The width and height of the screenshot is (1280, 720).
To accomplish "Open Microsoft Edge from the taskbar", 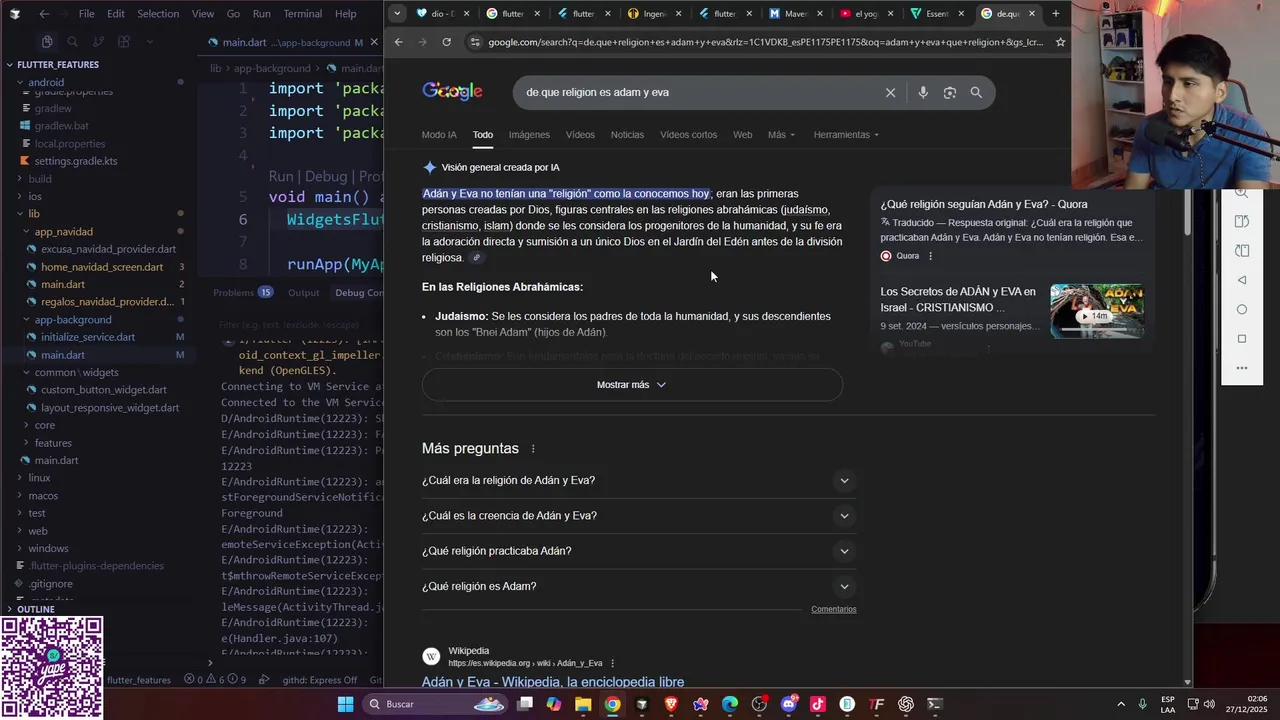I will tap(730, 704).
